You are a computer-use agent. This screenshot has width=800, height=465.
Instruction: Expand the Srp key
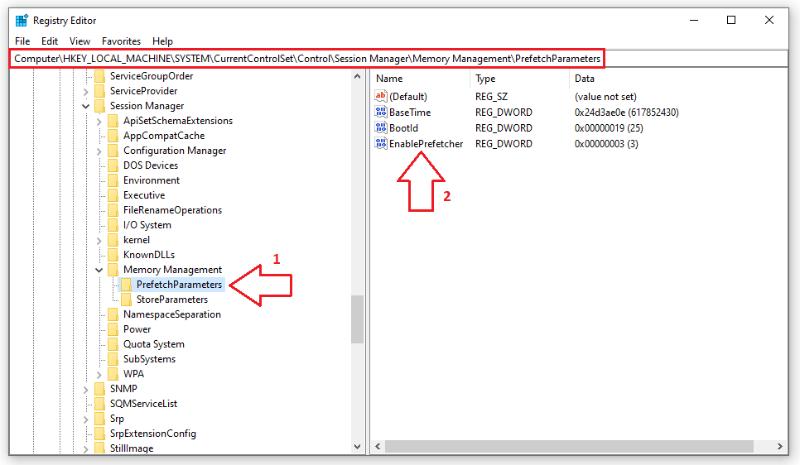click(86, 419)
